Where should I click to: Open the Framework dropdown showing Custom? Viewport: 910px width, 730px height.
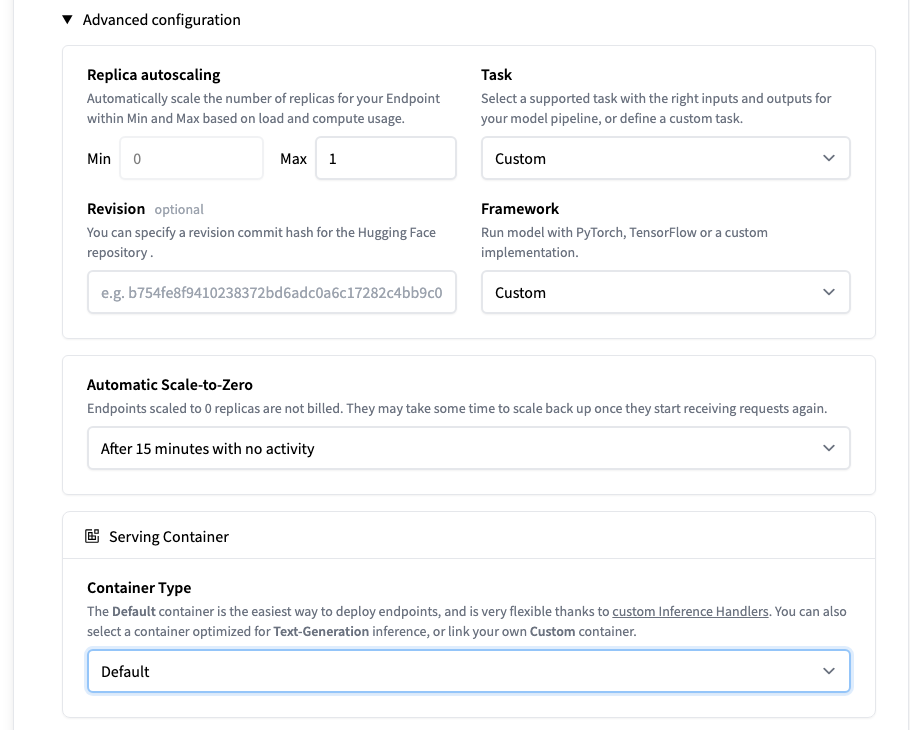click(x=665, y=292)
